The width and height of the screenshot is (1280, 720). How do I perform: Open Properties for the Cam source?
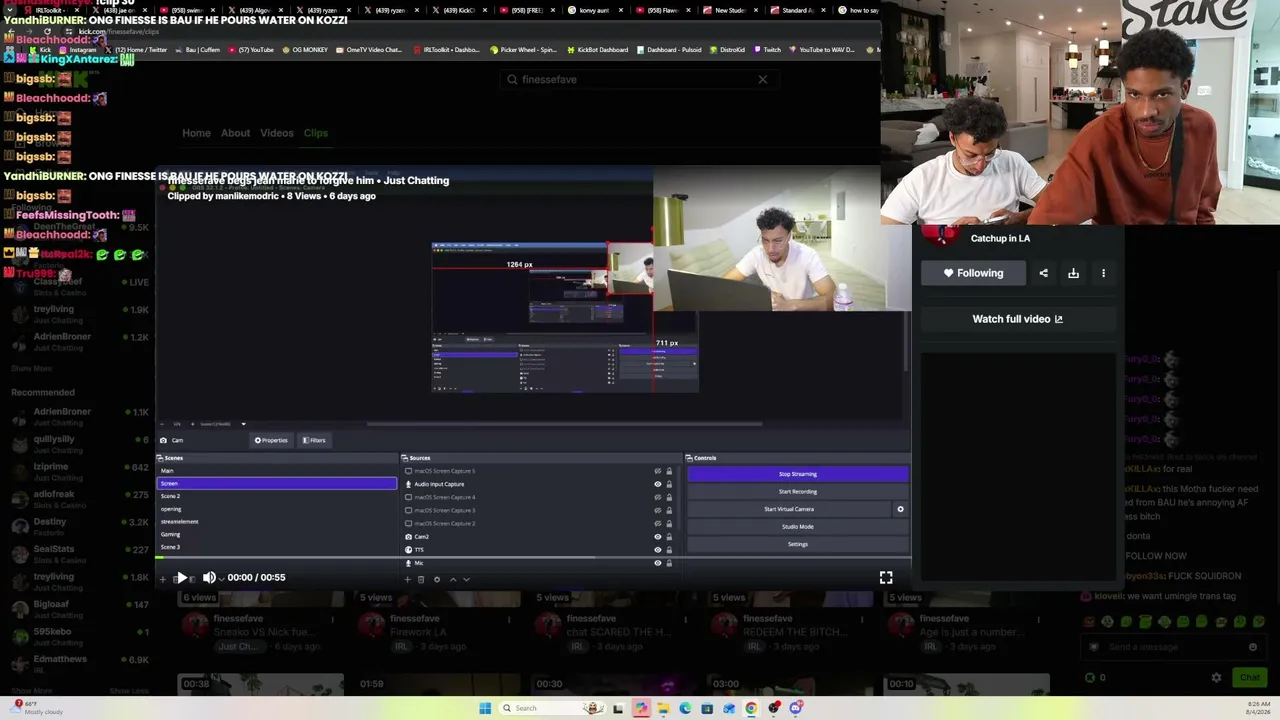pos(271,440)
